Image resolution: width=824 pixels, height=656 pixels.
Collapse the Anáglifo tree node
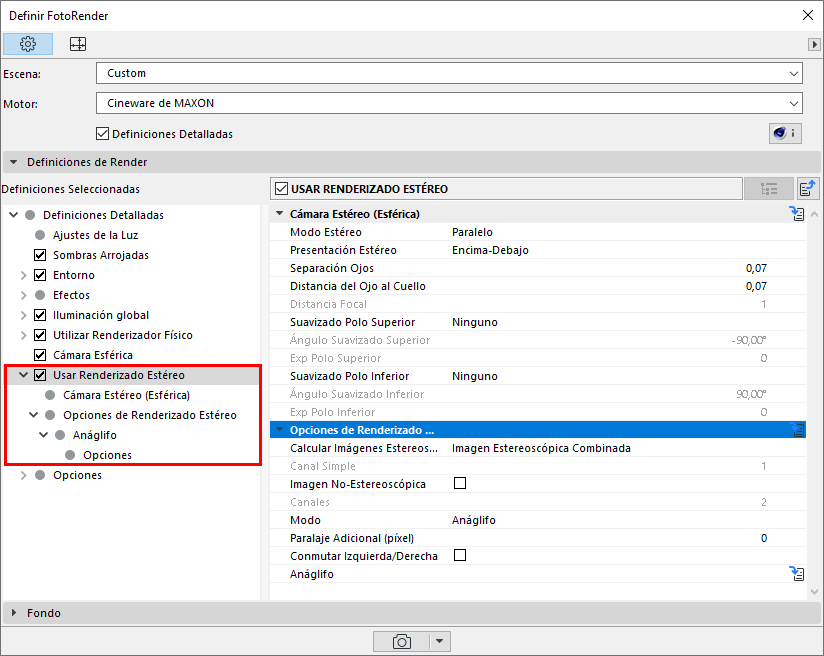44,435
